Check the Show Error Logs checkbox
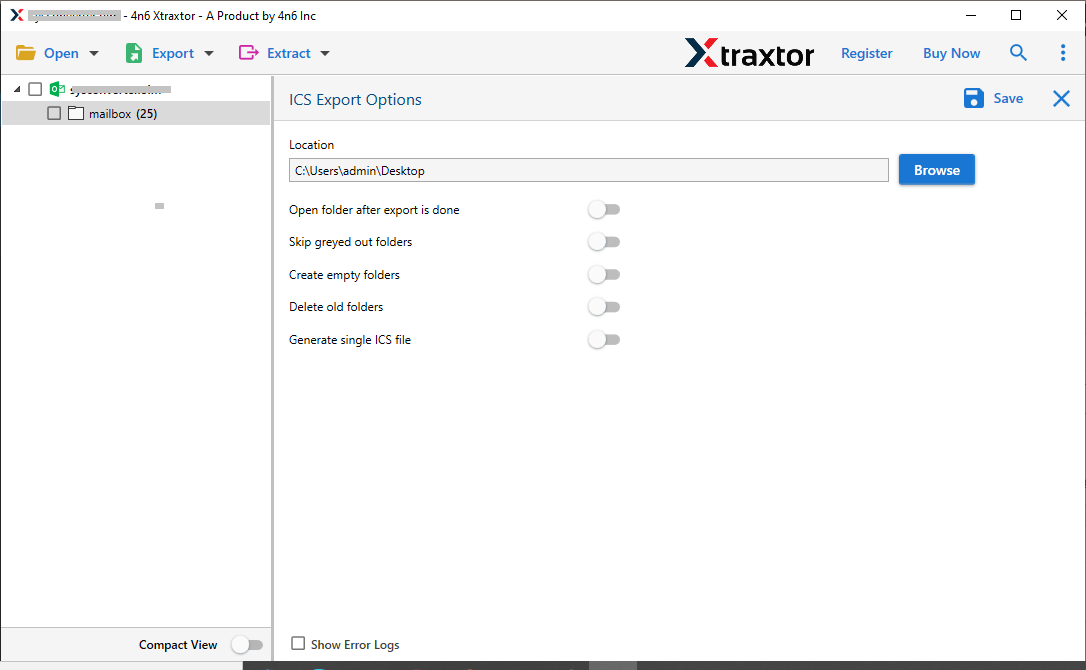This screenshot has width=1086, height=670. pos(298,644)
